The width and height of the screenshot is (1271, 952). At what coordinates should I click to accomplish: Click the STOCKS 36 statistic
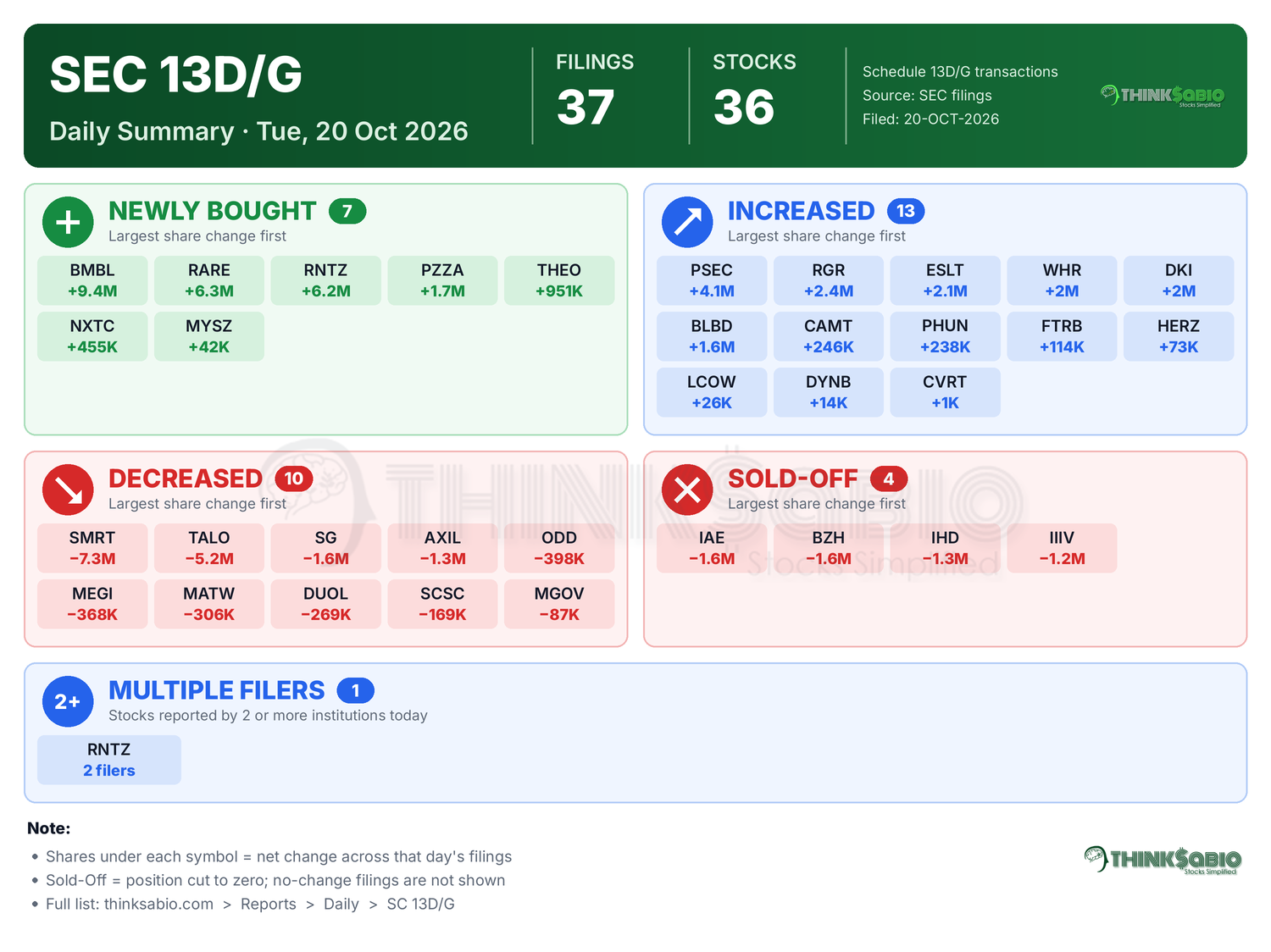coord(754,91)
